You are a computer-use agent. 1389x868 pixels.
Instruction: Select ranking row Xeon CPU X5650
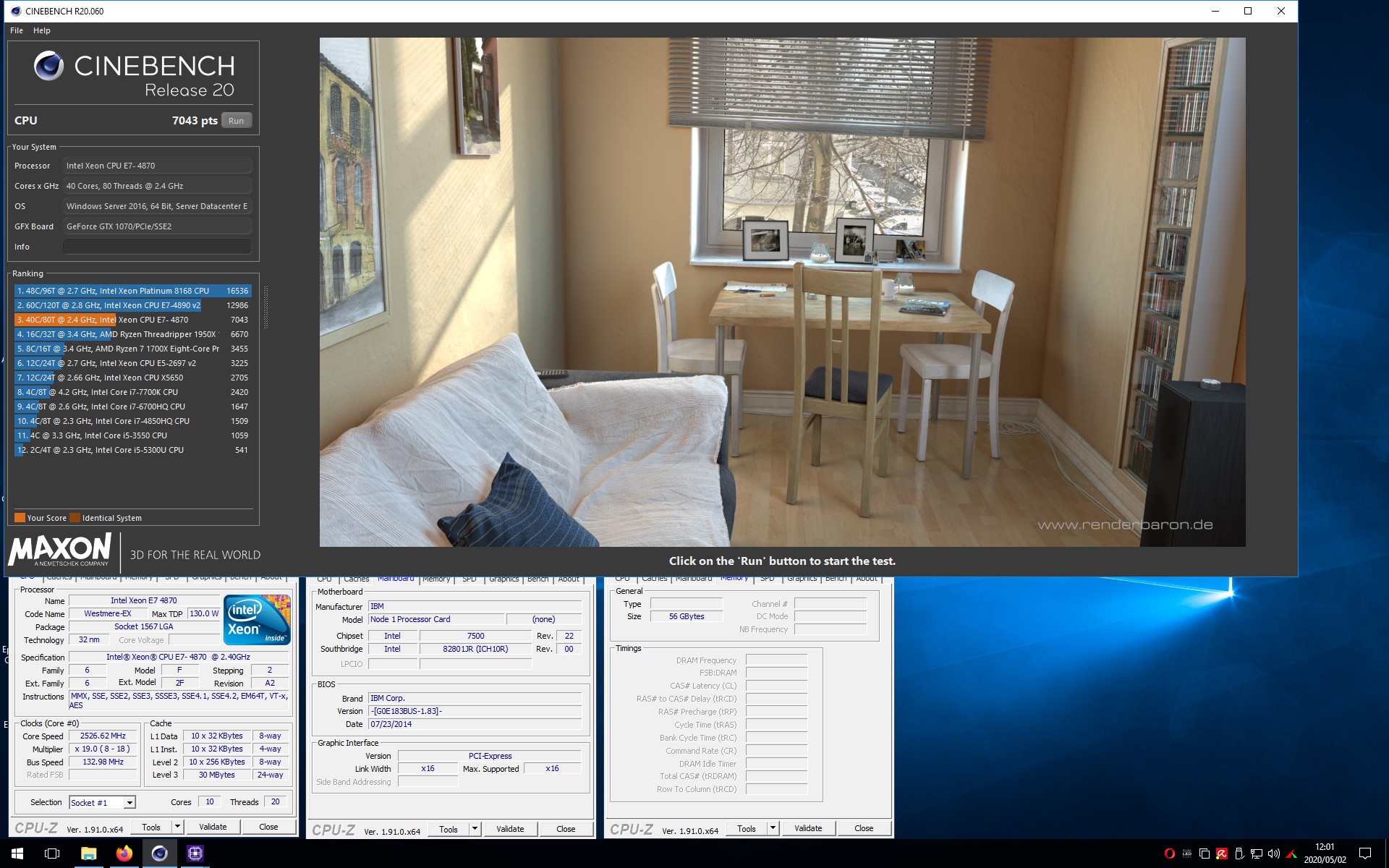132,378
